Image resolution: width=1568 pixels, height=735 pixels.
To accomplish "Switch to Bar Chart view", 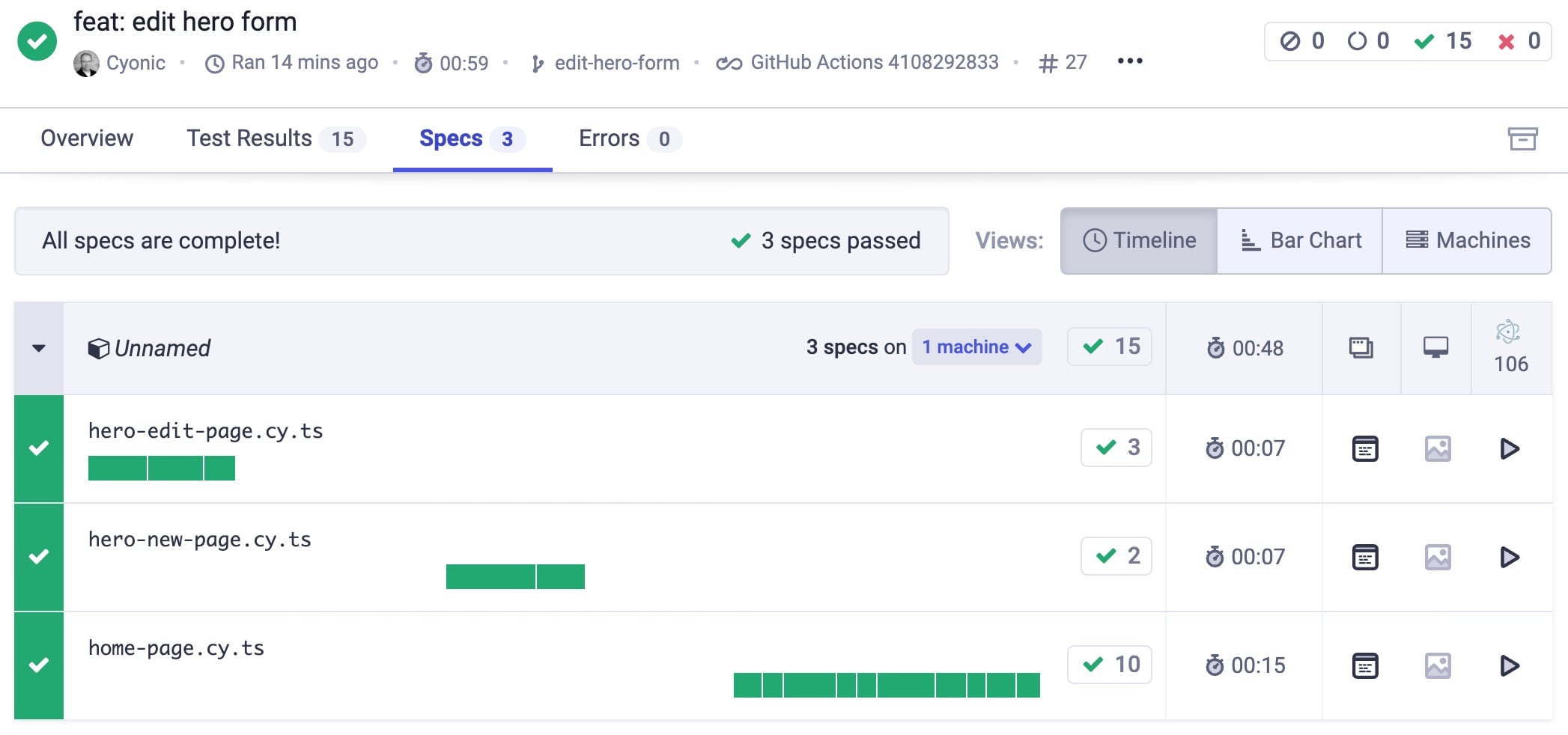I will coord(1300,240).
